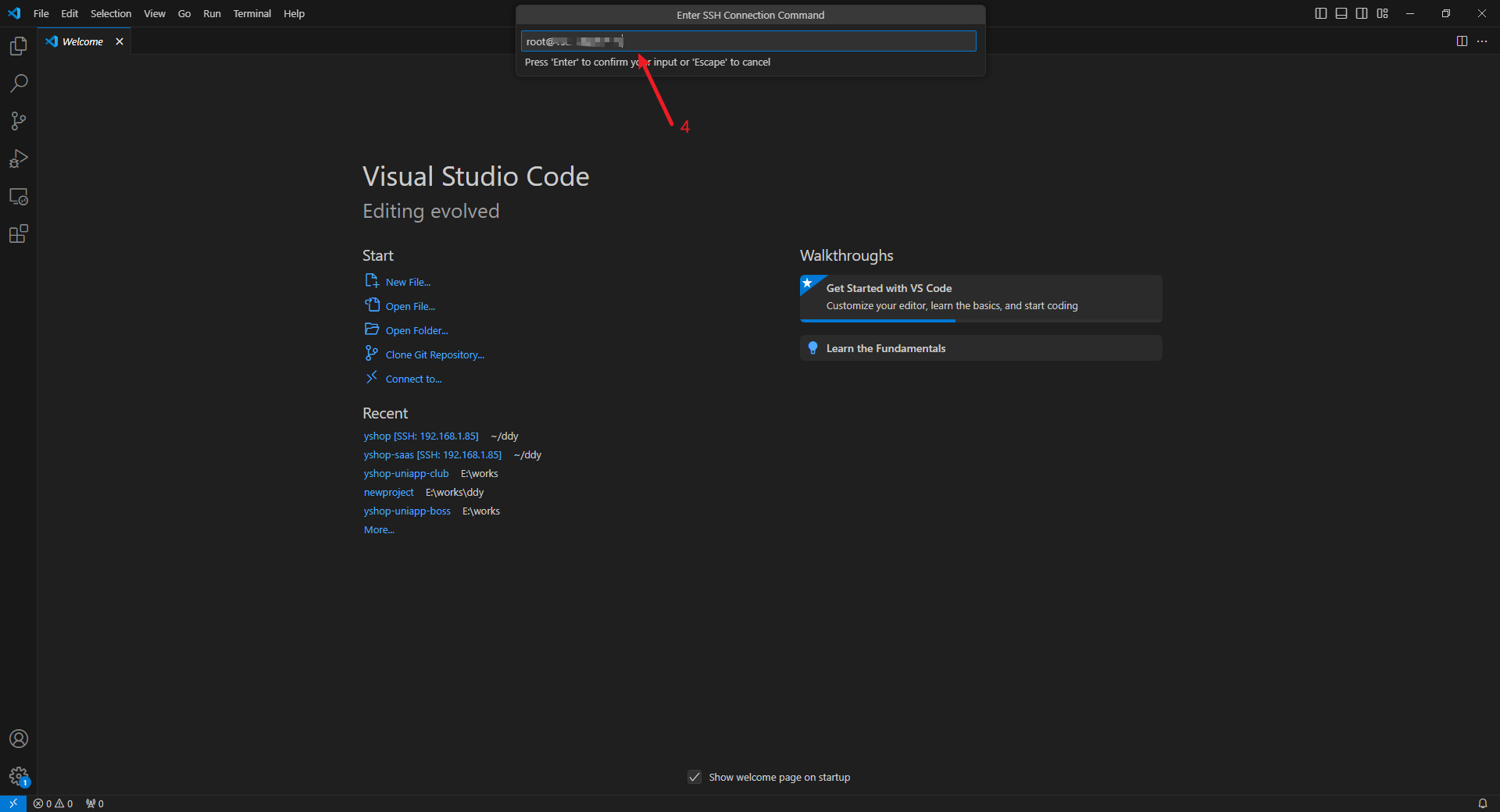Click the Open File... link

pyautogui.click(x=410, y=306)
